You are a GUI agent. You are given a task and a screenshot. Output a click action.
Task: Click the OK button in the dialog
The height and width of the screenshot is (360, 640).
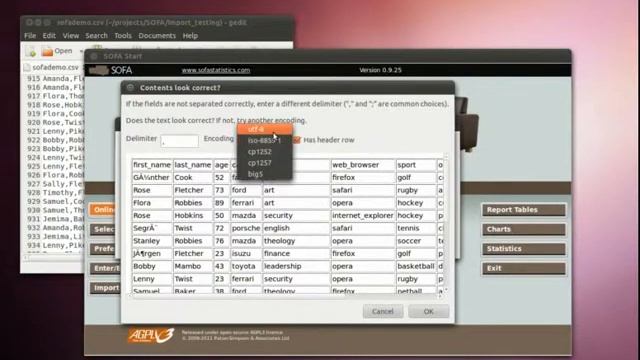tap(429, 311)
